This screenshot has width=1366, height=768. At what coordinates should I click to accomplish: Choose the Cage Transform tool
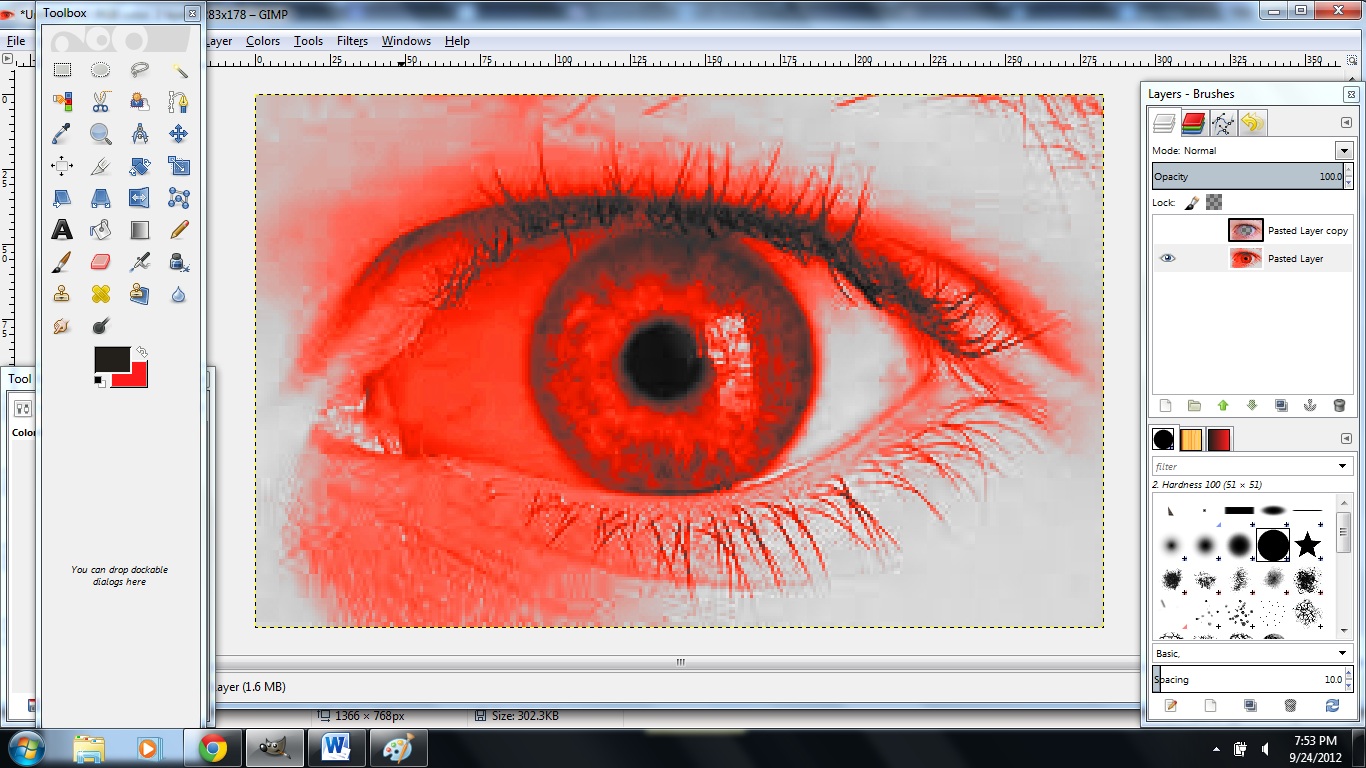pos(179,198)
